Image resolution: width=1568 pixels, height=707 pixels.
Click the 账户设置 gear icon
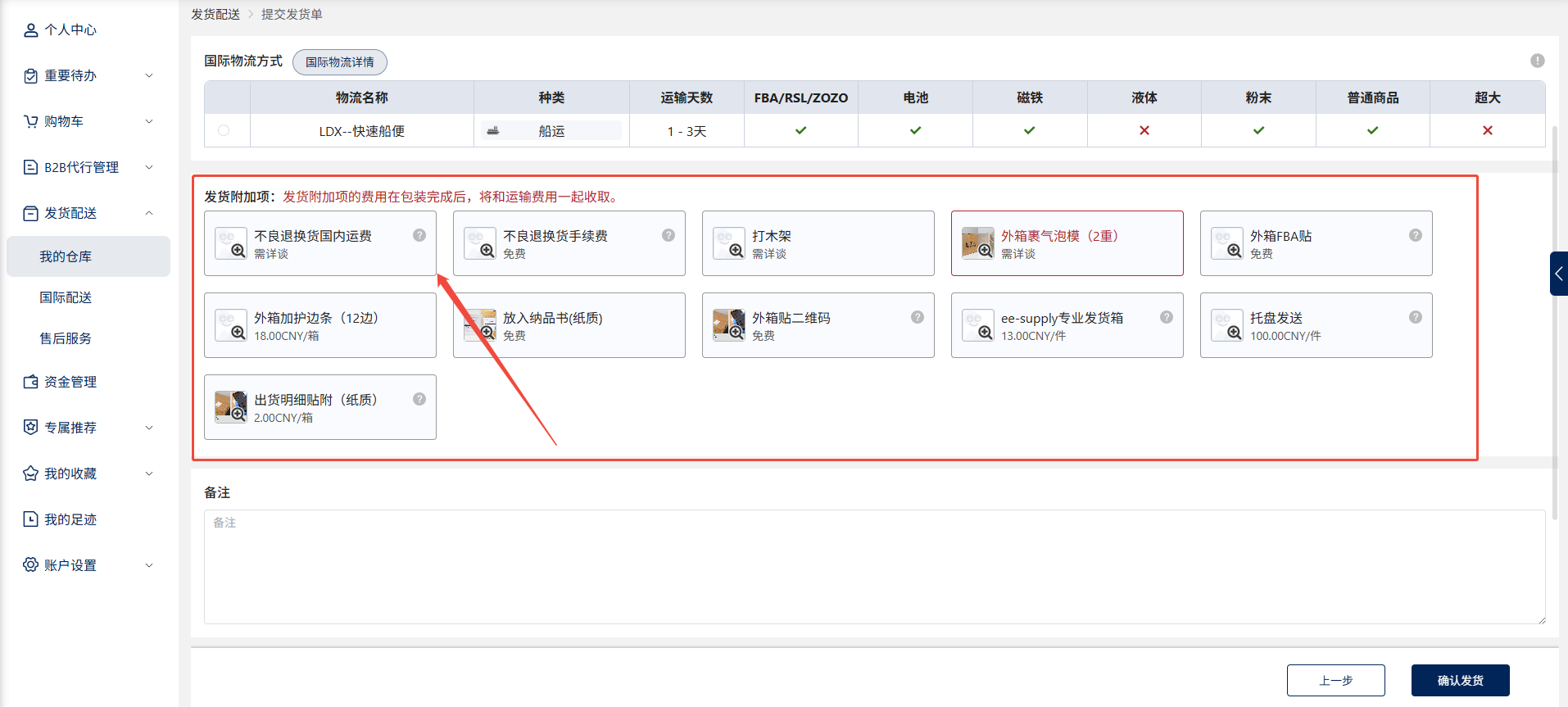click(x=31, y=566)
